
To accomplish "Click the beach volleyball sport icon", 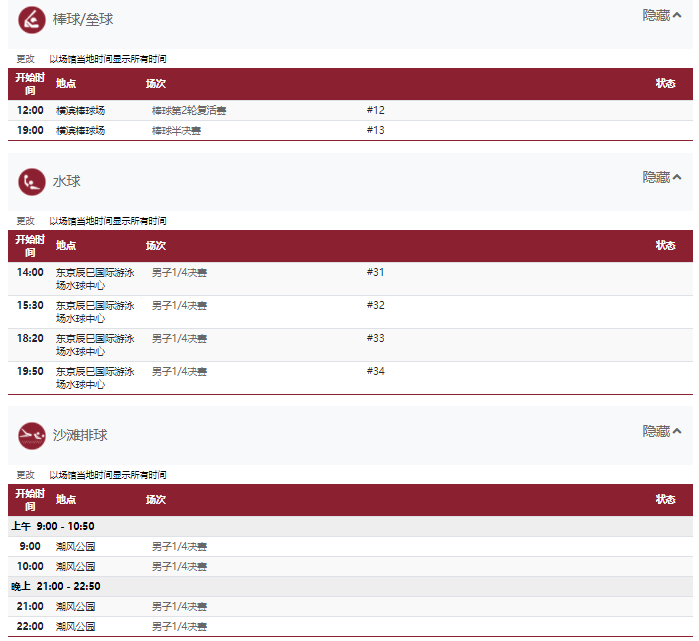I will pyautogui.click(x=32, y=436).
